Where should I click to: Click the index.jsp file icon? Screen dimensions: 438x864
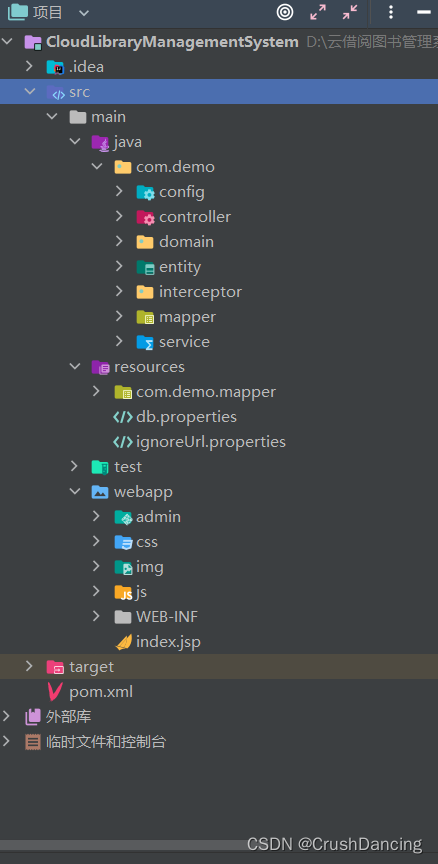click(x=123, y=642)
